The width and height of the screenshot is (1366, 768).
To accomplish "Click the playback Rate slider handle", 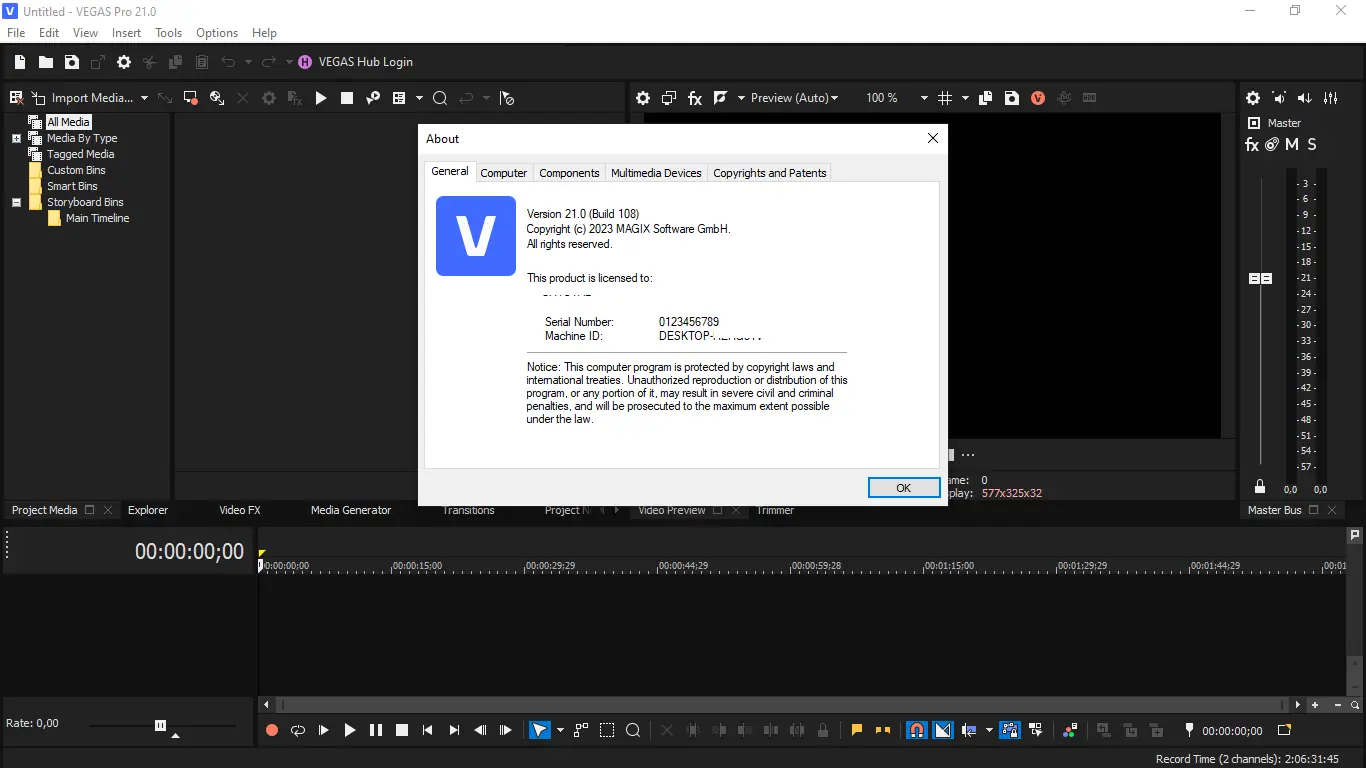I will (x=160, y=725).
